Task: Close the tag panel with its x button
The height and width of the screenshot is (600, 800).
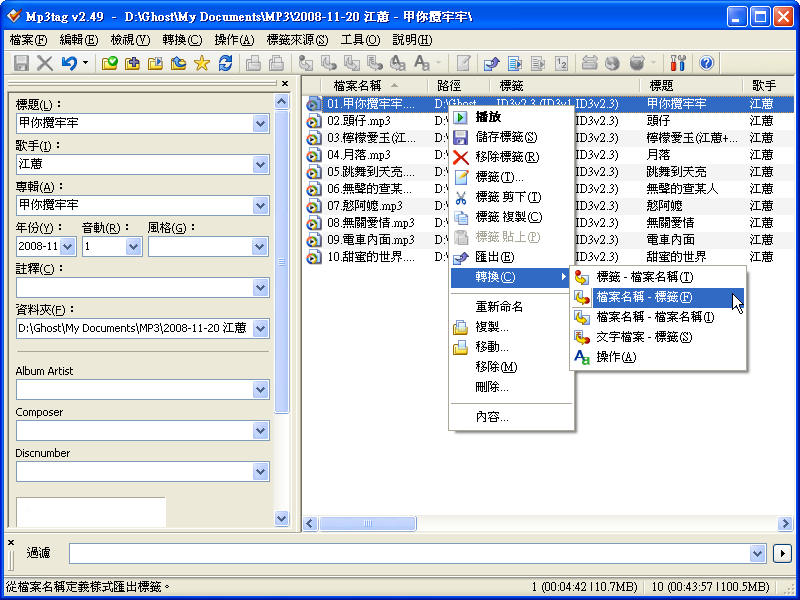Action: point(285,83)
